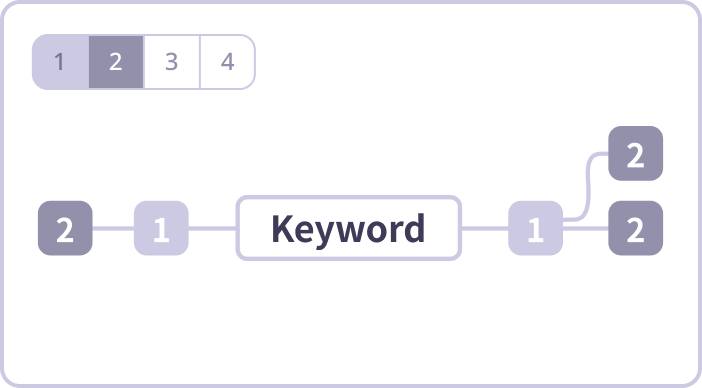The image size is (702, 388).
Task: Focus the Keyword text box
Action: pyautogui.click(x=349, y=228)
